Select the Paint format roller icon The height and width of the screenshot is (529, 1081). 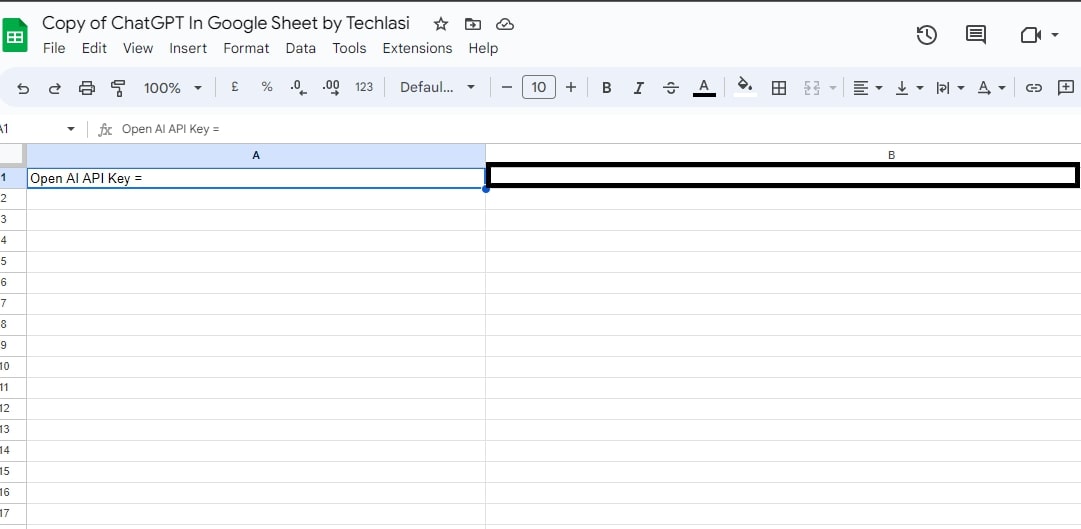point(118,88)
